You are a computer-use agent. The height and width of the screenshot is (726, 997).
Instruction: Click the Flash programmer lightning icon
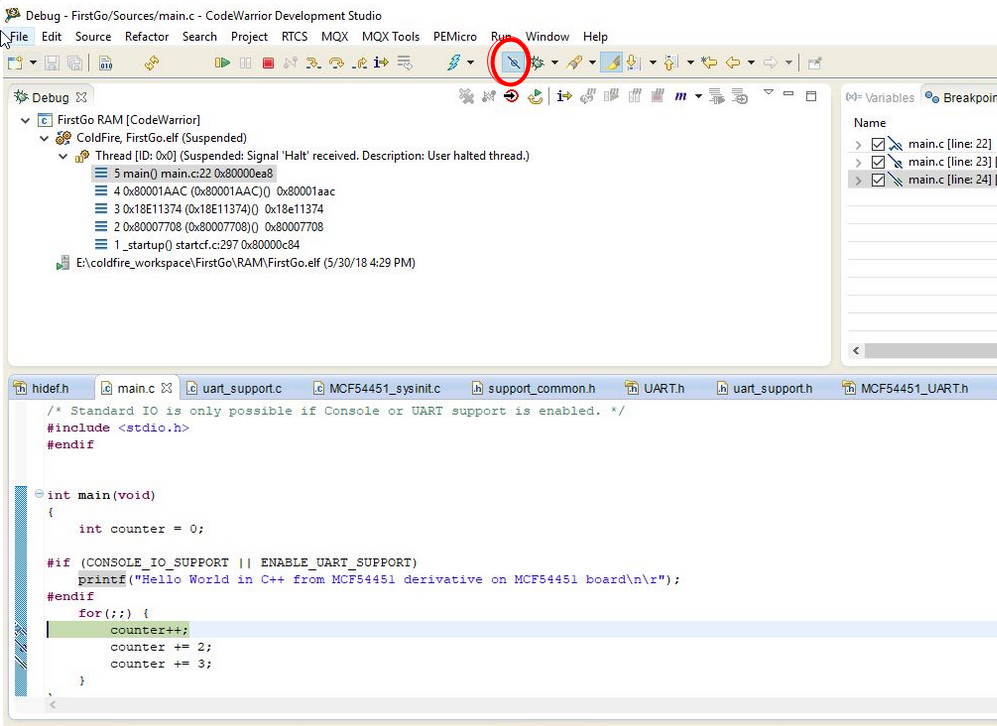(x=453, y=62)
